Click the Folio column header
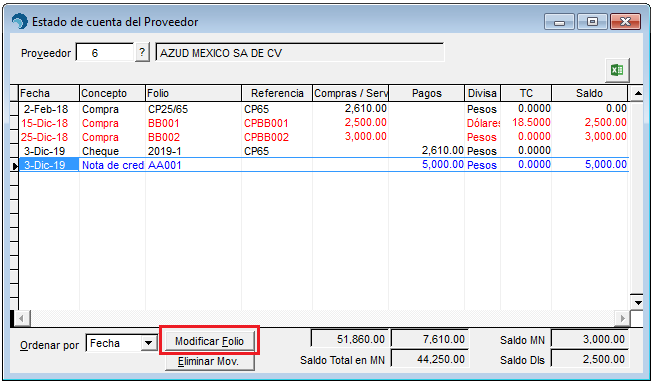Image resolution: width=653 pixels, height=384 pixels. pos(194,93)
